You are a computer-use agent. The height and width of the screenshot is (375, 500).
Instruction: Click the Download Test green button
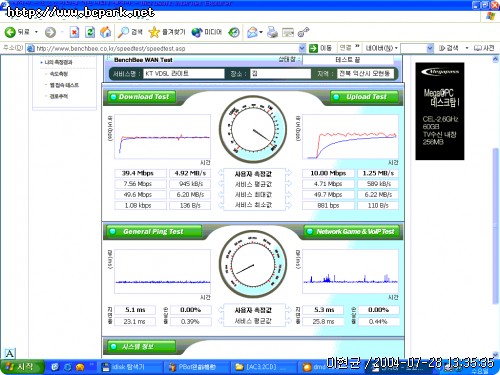(141, 97)
